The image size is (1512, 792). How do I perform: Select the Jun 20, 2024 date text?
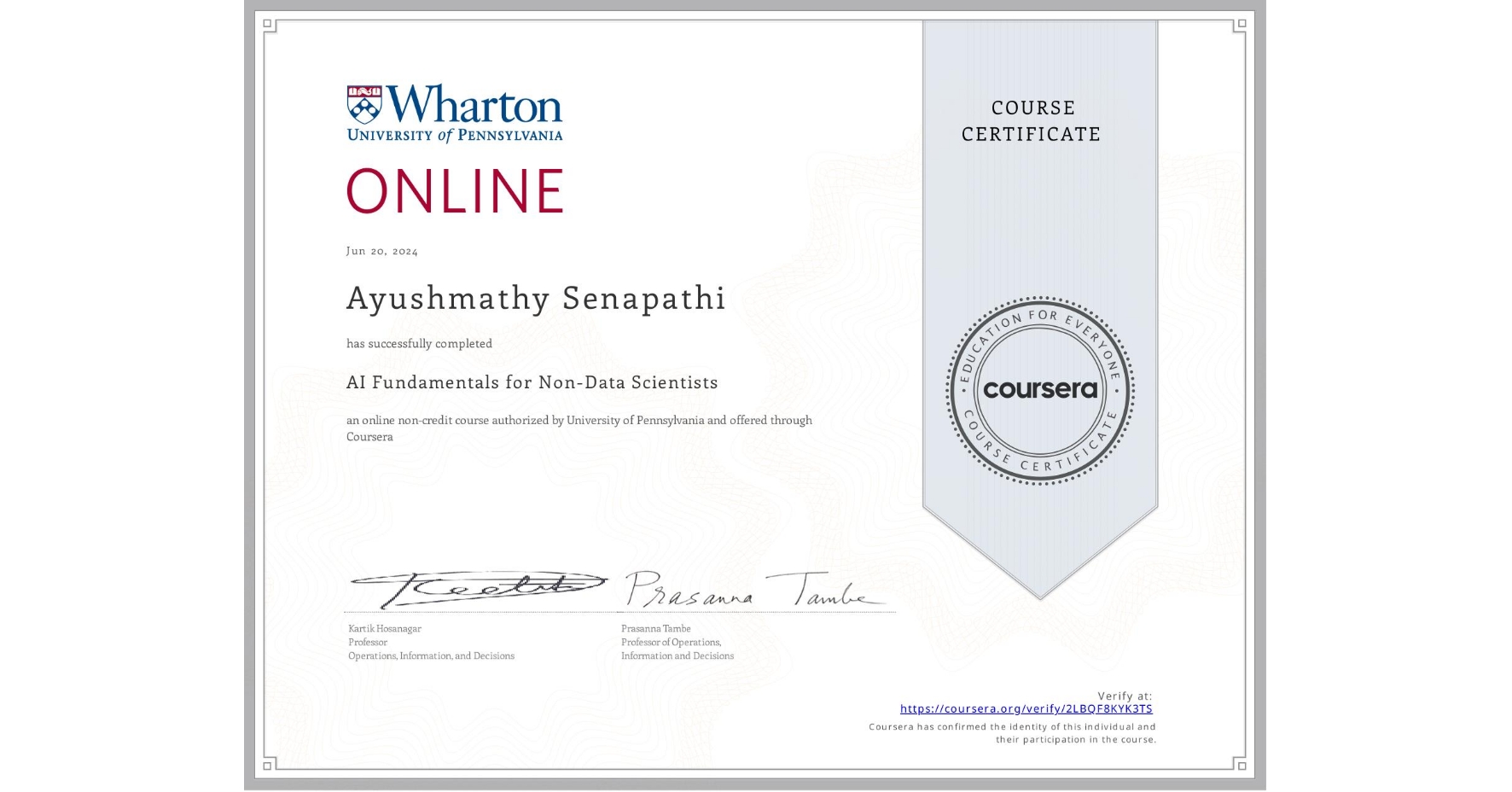(382, 250)
